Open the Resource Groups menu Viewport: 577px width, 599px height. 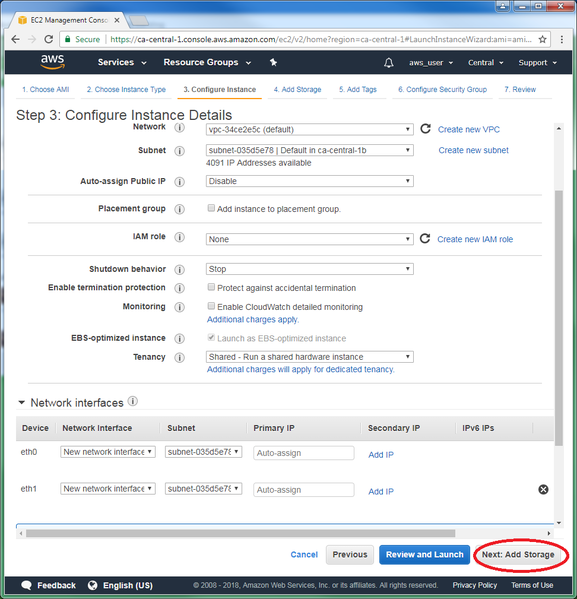[207, 62]
